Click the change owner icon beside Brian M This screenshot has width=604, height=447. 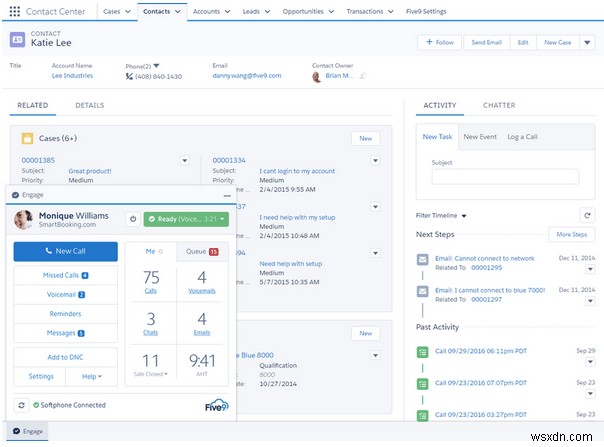[x=364, y=76]
